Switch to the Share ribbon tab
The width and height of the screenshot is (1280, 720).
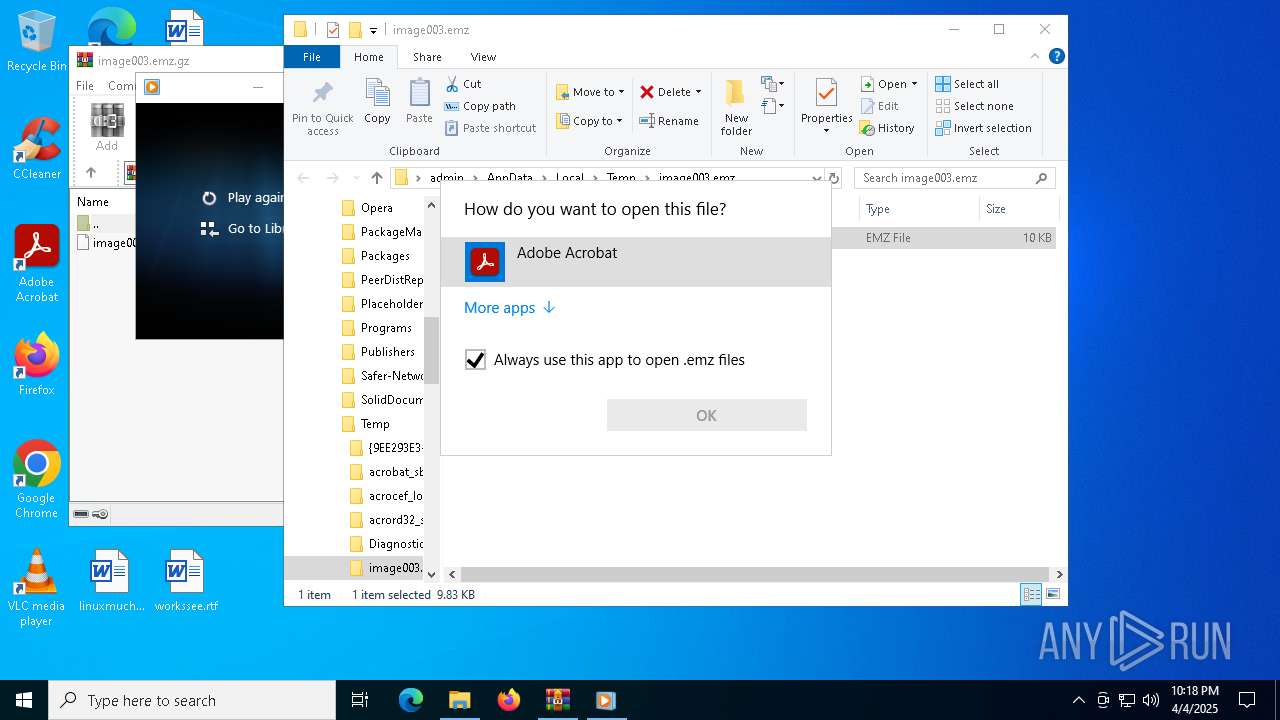(x=427, y=57)
